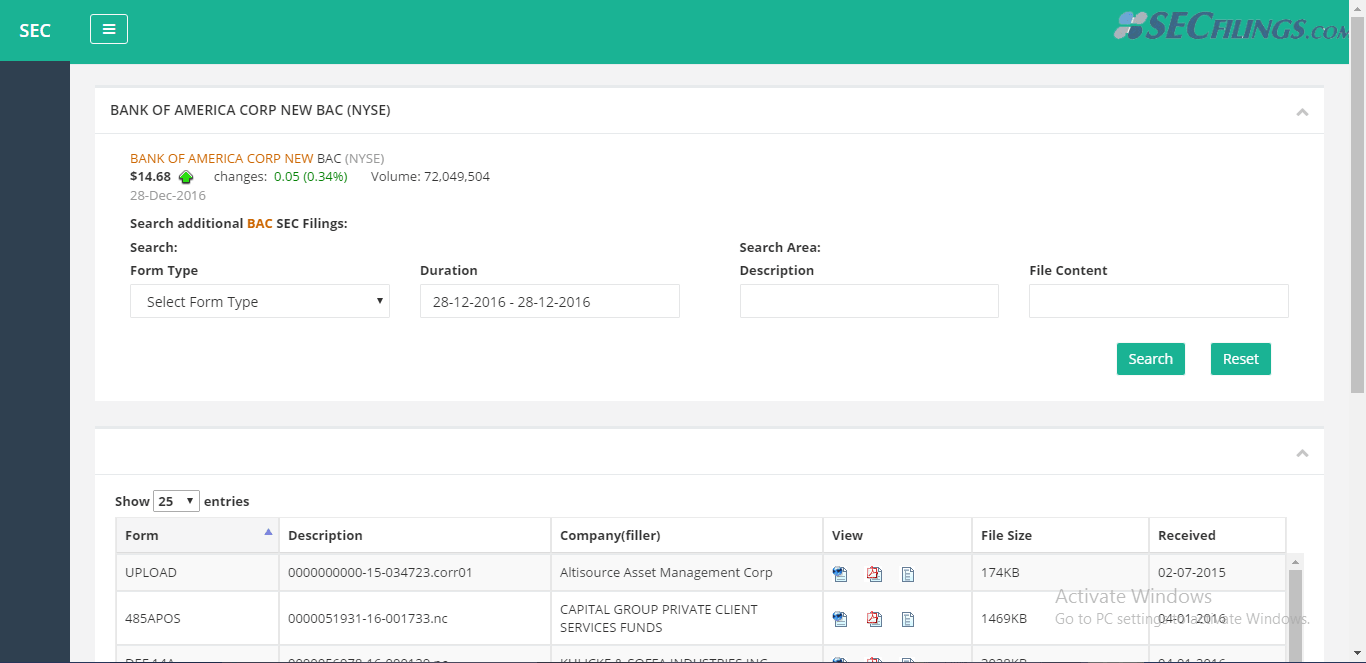
Task: Click the Reset button
Action: [1241, 359]
